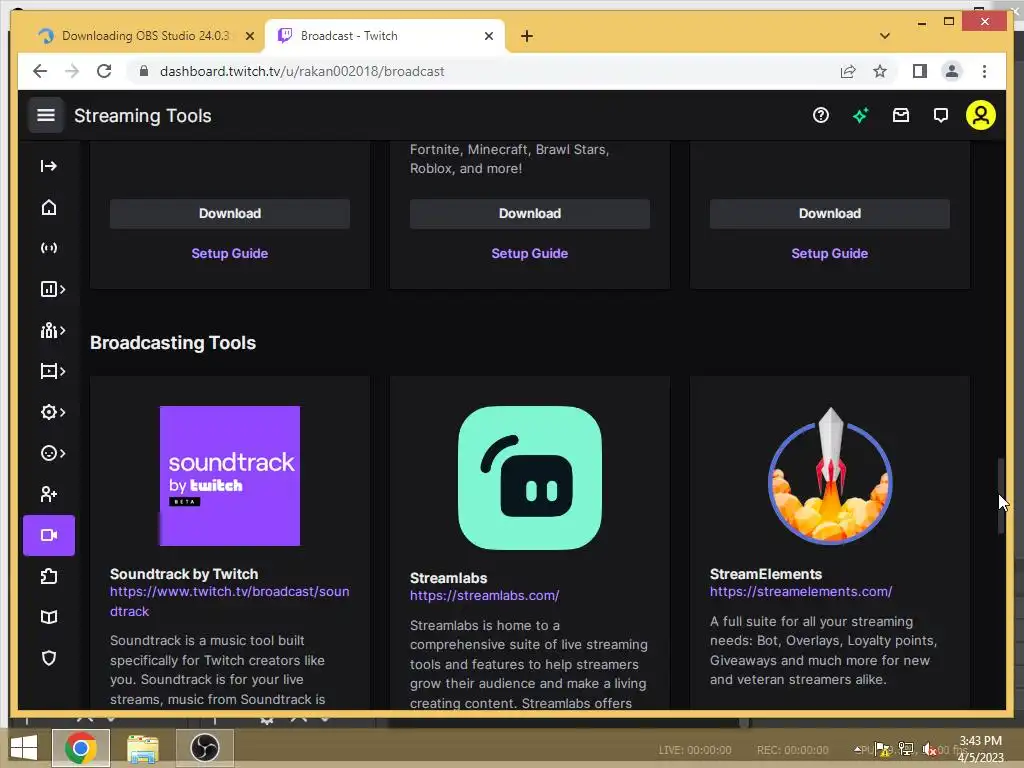Open the Creator Camp book icon
Viewport: 1024px width, 768px height.
(x=48, y=617)
